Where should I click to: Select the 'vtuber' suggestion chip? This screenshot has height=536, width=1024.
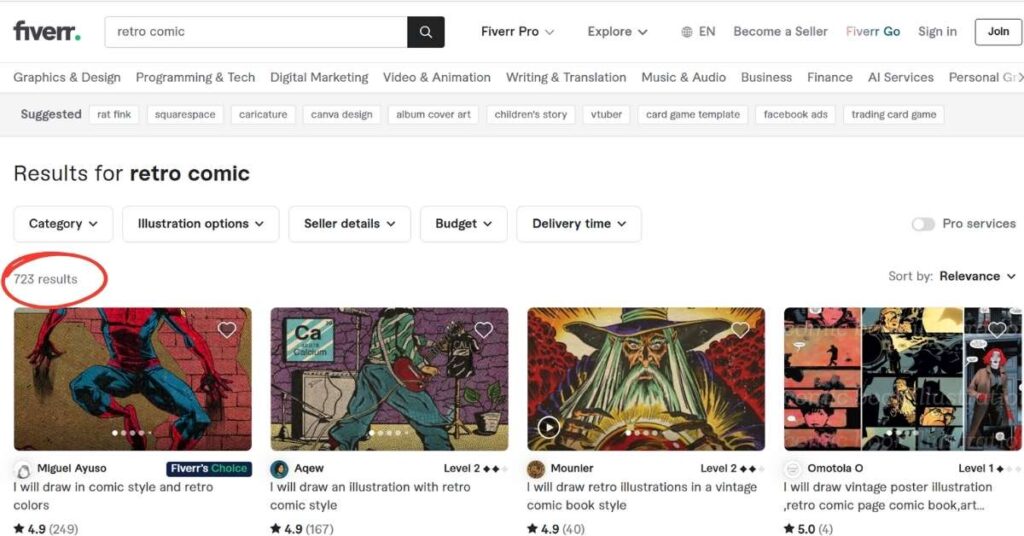(606, 114)
